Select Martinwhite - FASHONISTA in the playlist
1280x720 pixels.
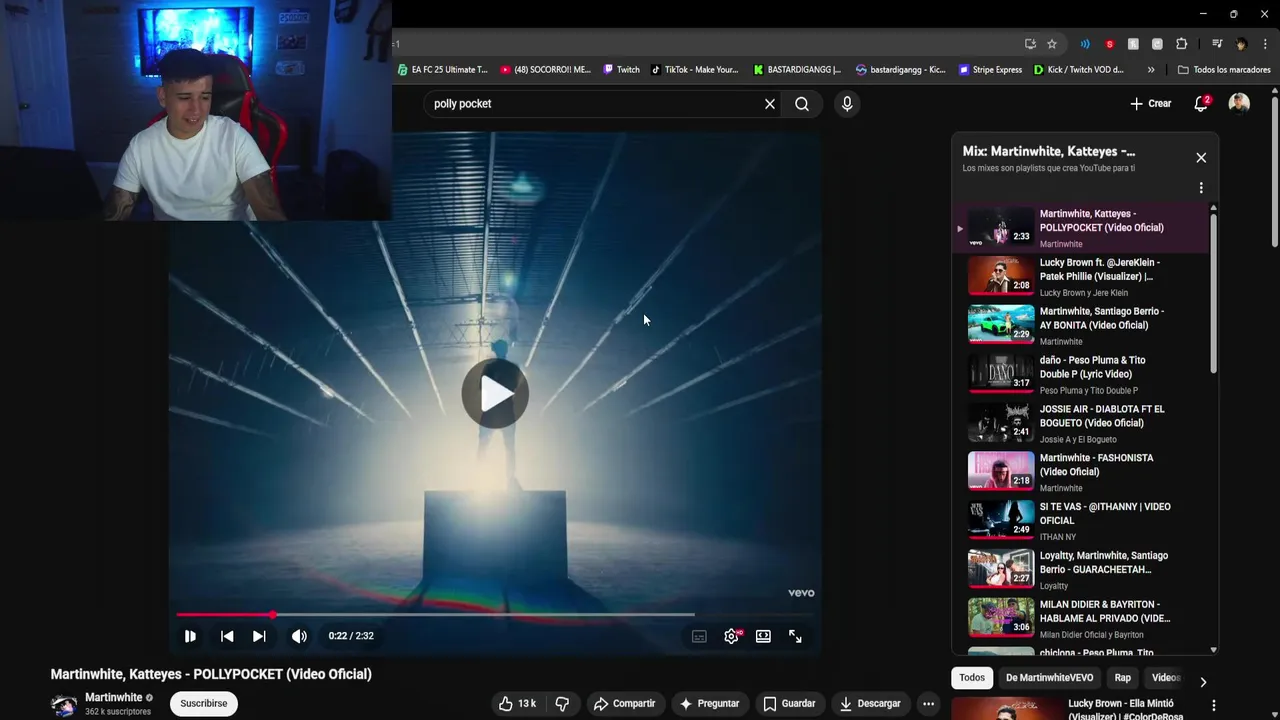pos(1080,472)
